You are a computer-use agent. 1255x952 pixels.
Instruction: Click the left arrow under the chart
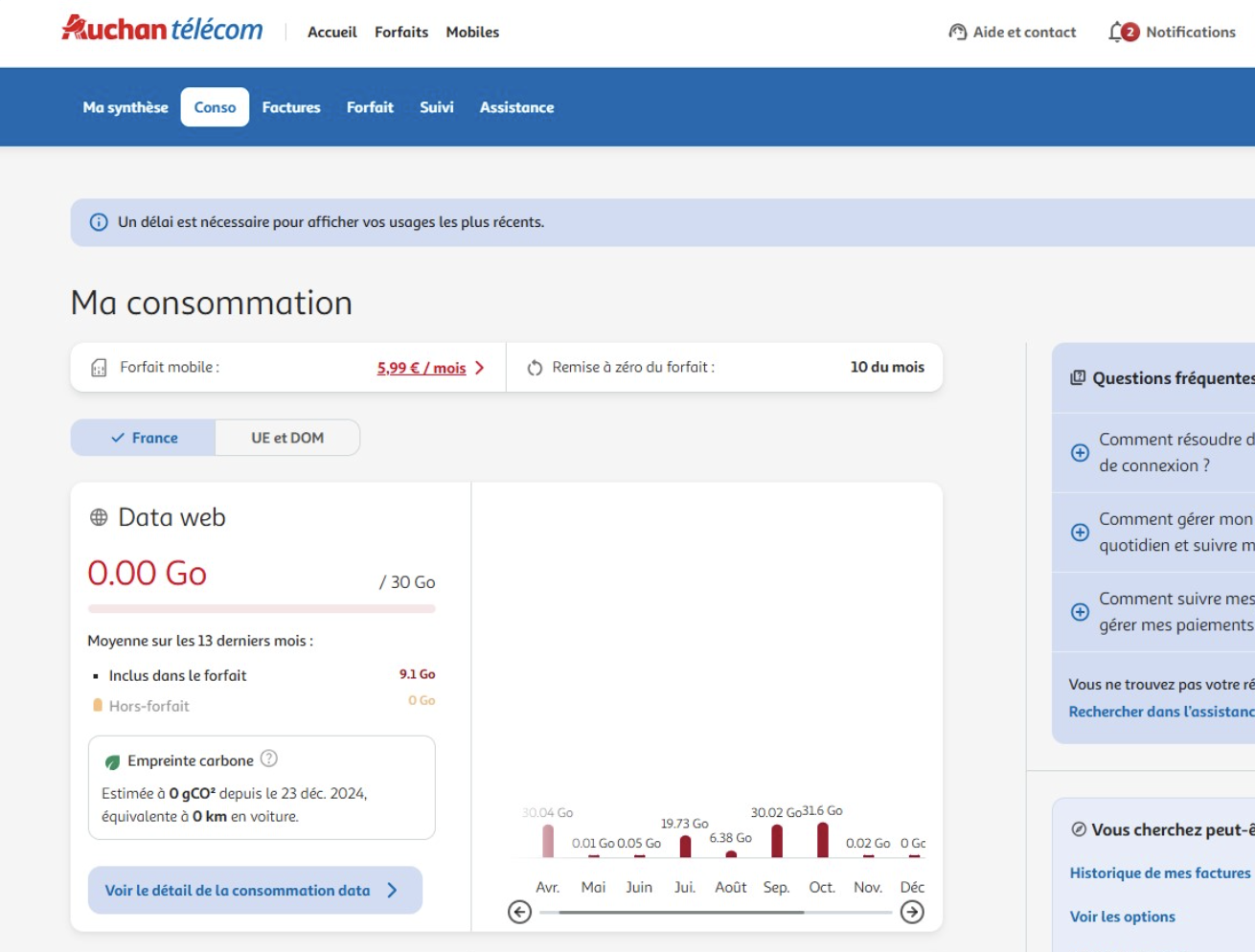click(519, 912)
